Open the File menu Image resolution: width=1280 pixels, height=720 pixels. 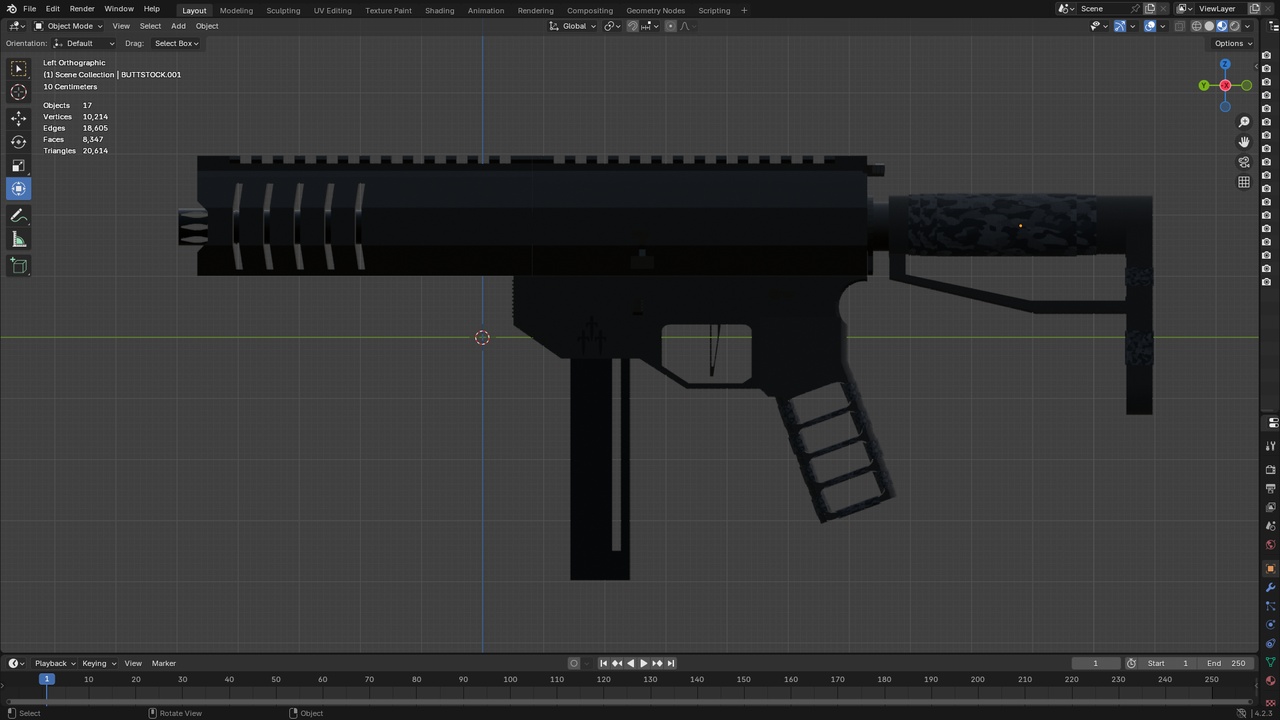point(30,9)
